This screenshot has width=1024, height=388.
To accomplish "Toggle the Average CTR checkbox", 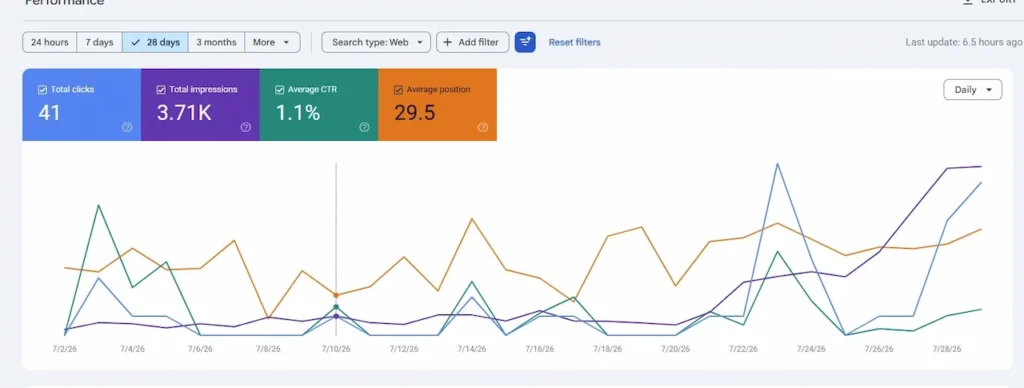I will point(280,89).
